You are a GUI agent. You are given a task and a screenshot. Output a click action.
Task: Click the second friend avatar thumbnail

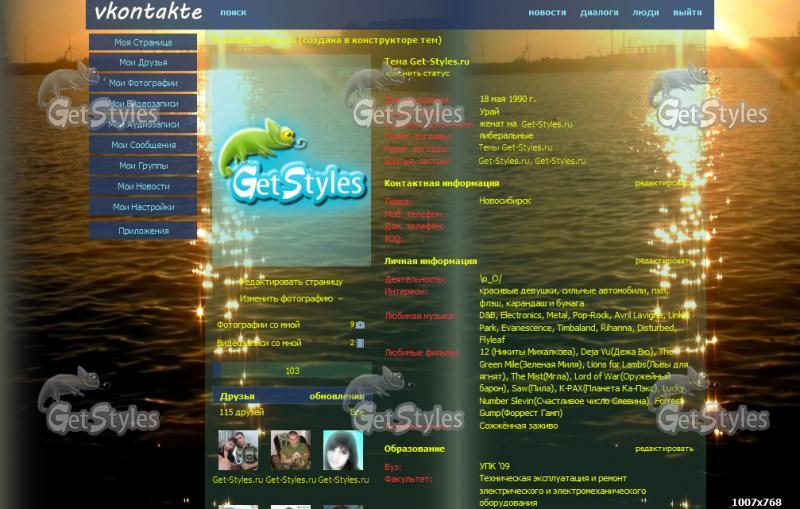tap(290, 451)
